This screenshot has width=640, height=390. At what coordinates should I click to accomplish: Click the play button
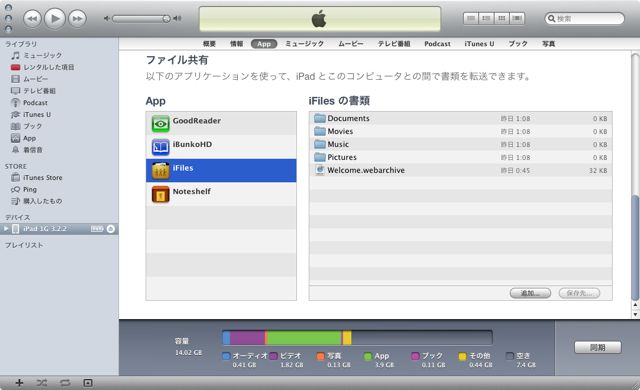click(55, 18)
